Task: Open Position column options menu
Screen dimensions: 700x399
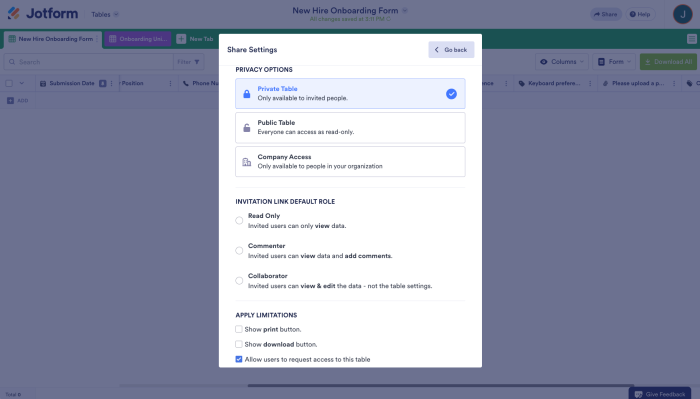Action: (171, 83)
